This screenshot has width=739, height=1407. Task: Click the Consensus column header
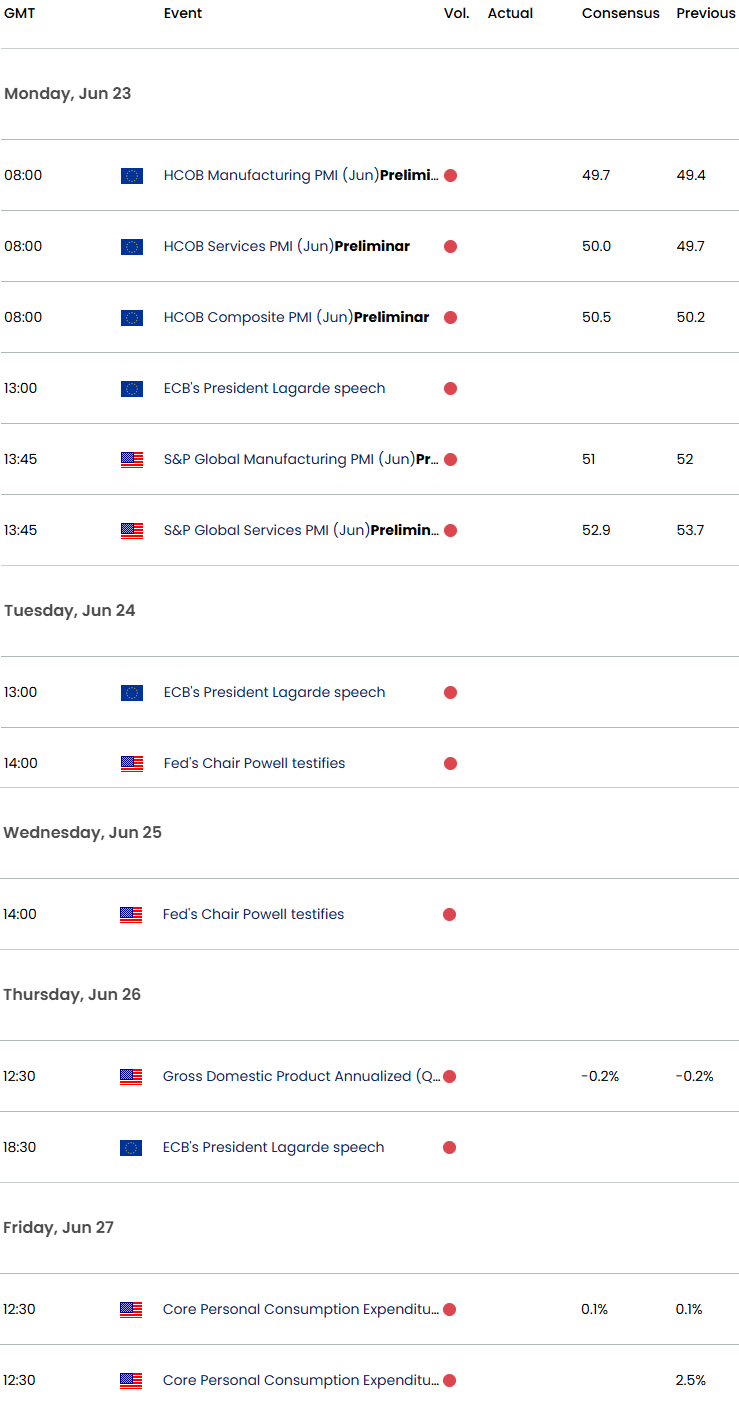coord(620,14)
